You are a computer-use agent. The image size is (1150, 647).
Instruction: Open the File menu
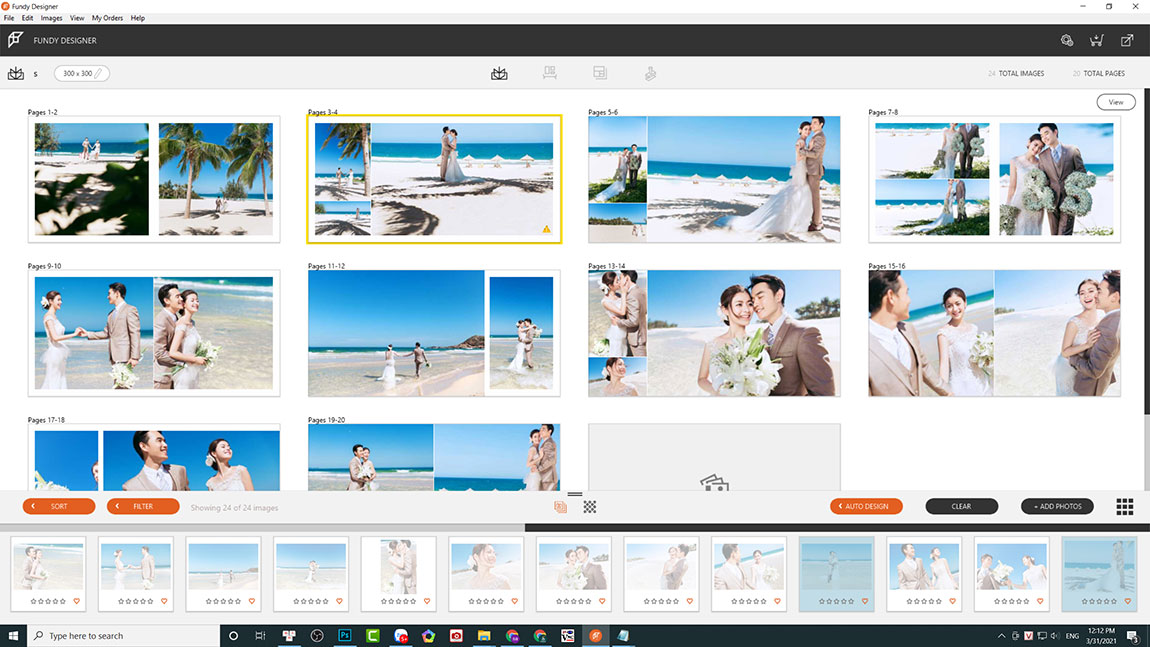[x=9, y=18]
